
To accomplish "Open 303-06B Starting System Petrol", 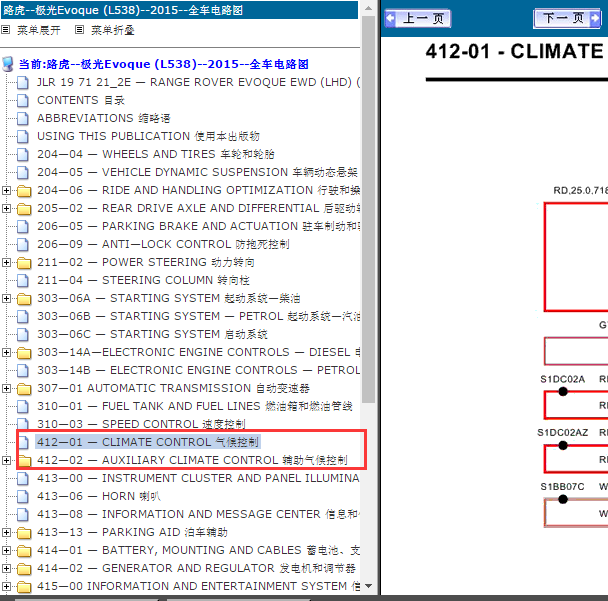I will pyautogui.click(x=199, y=316).
